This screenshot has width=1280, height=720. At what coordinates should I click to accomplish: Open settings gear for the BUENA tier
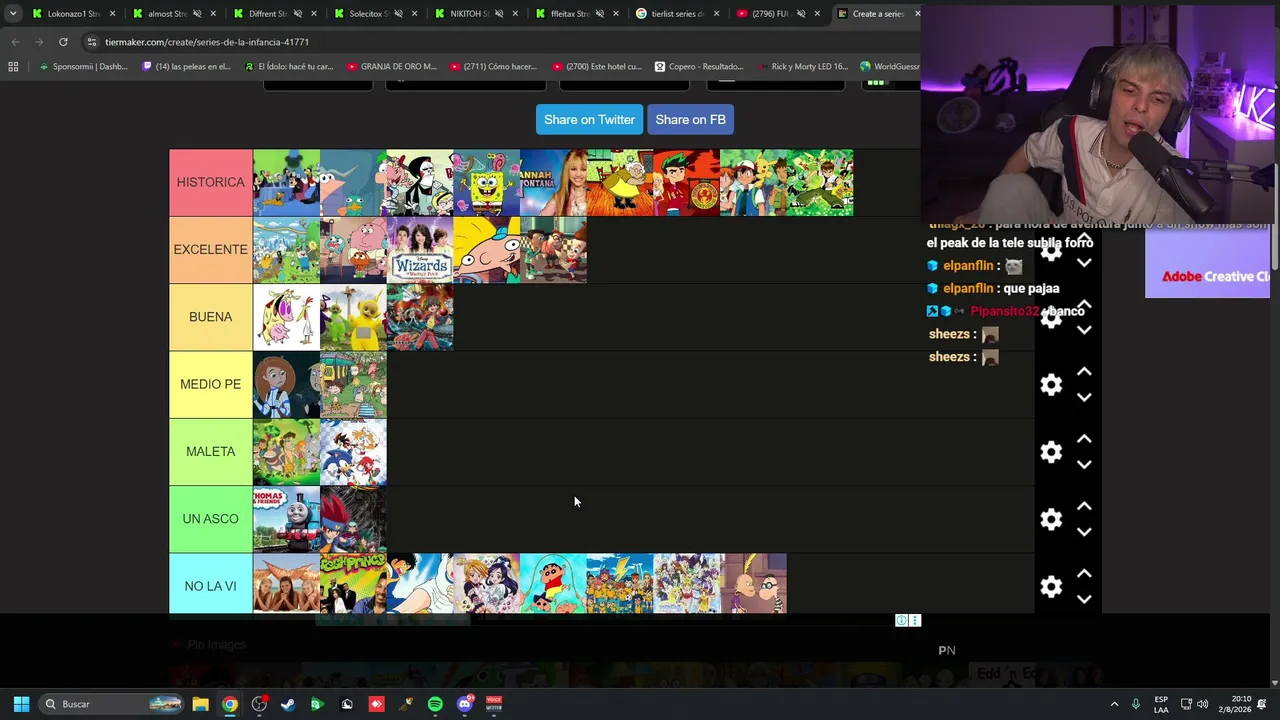1051,318
